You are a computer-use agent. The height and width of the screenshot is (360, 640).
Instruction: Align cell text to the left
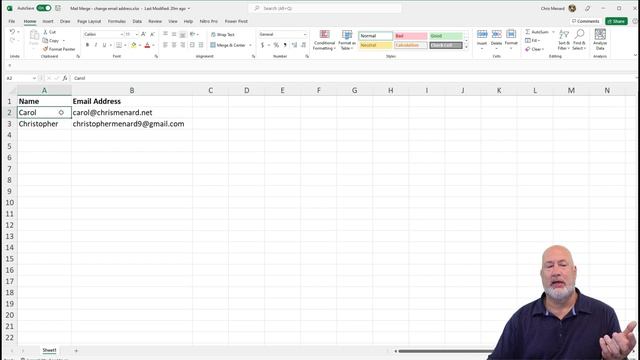click(165, 45)
